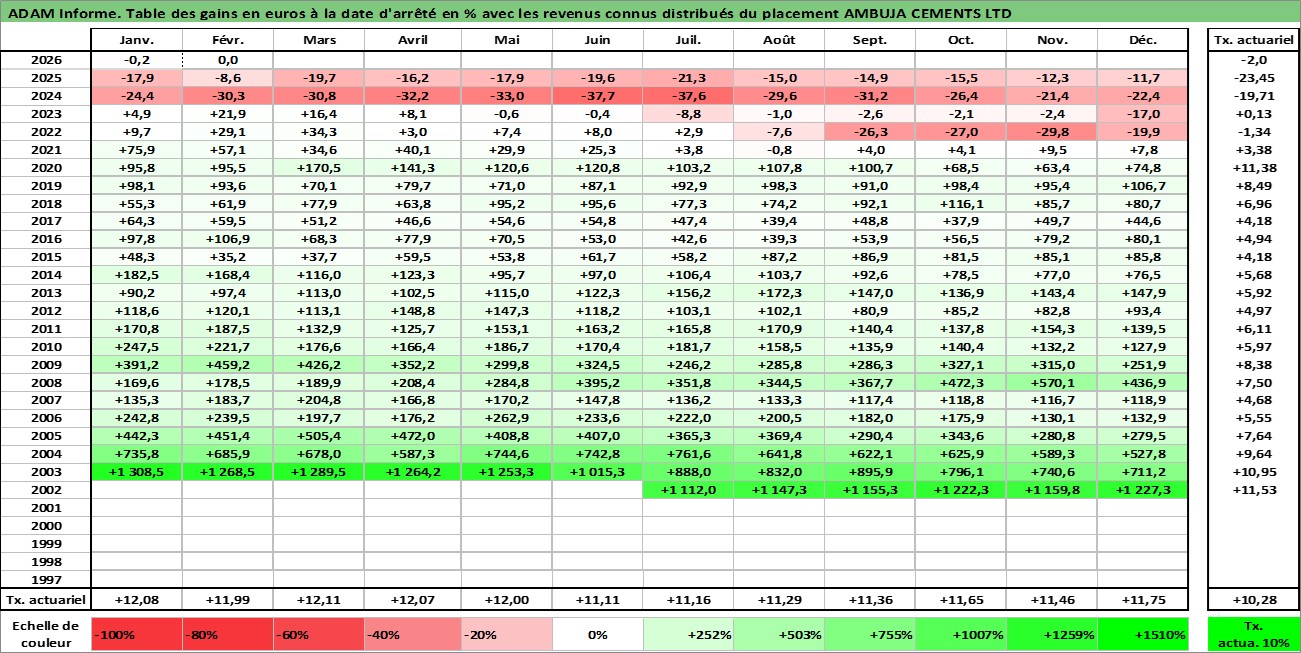Click the 0% white scale swatch

click(x=598, y=634)
